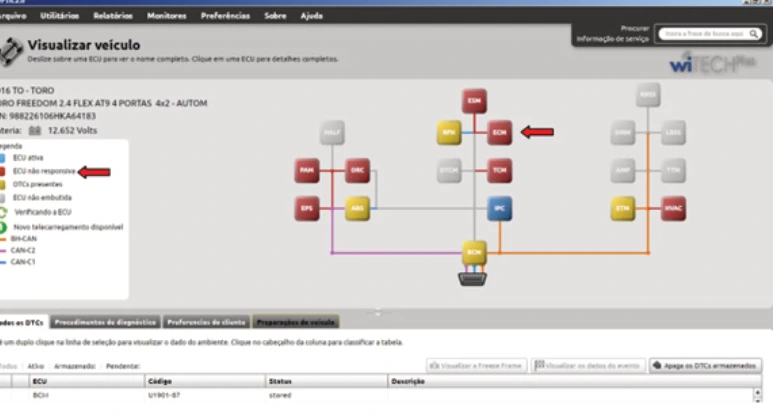Viewport: 781px width, 418px height.
Task: Open the red HVAC module node
Action: [x=673, y=208]
